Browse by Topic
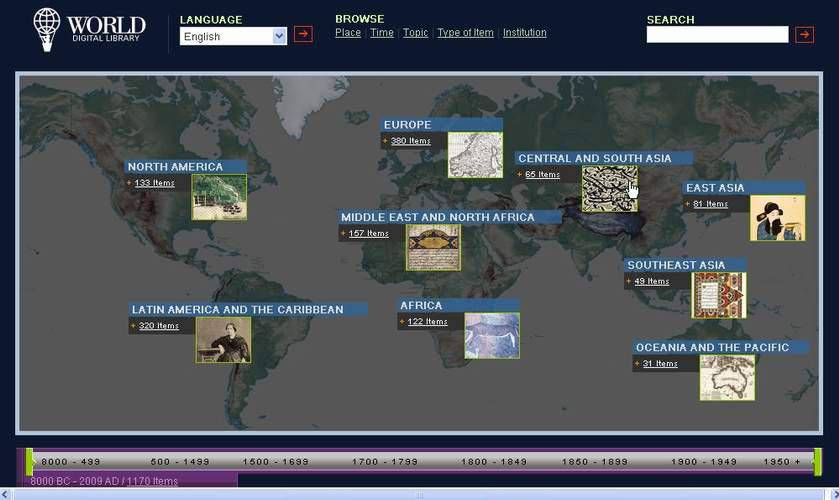 click(x=415, y=33)
